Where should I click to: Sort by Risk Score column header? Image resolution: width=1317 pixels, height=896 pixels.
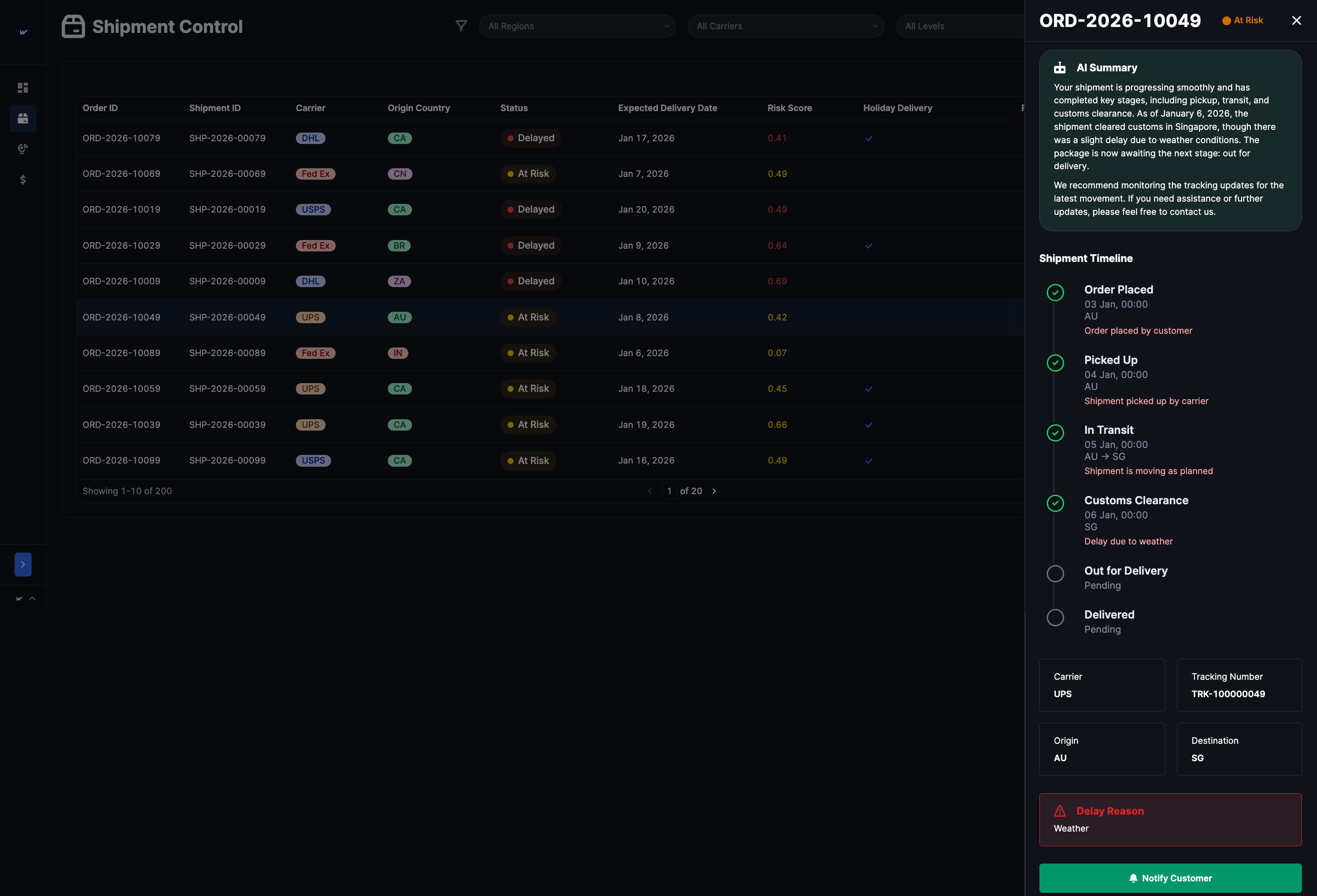click(x=789, y=108)
